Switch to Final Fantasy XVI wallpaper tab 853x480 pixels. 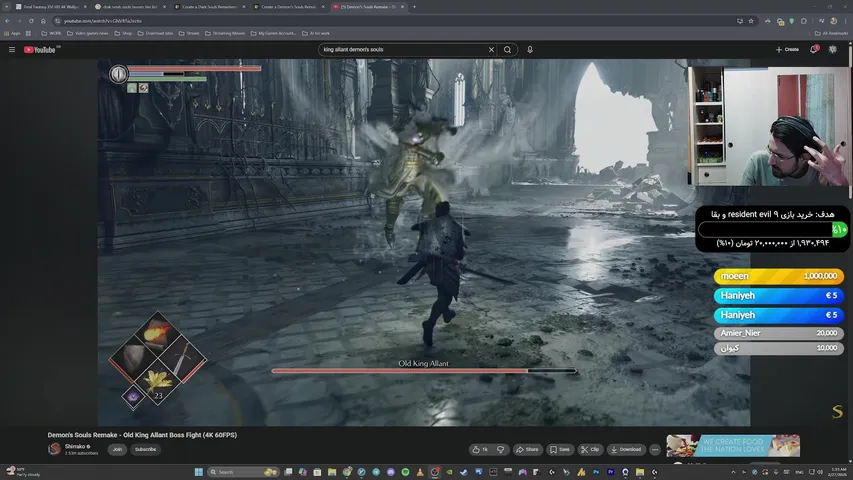coord(51,7)
